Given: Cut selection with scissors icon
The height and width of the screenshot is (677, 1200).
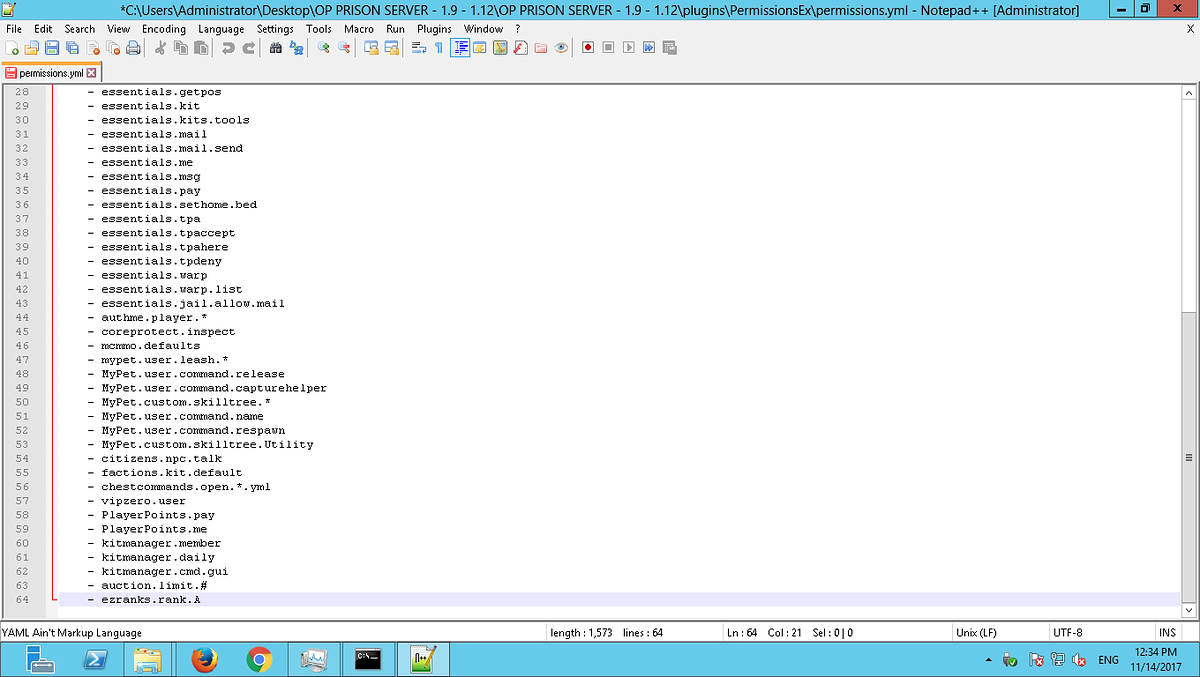Looking at the screenshot, I should click(x=160, y=47).
